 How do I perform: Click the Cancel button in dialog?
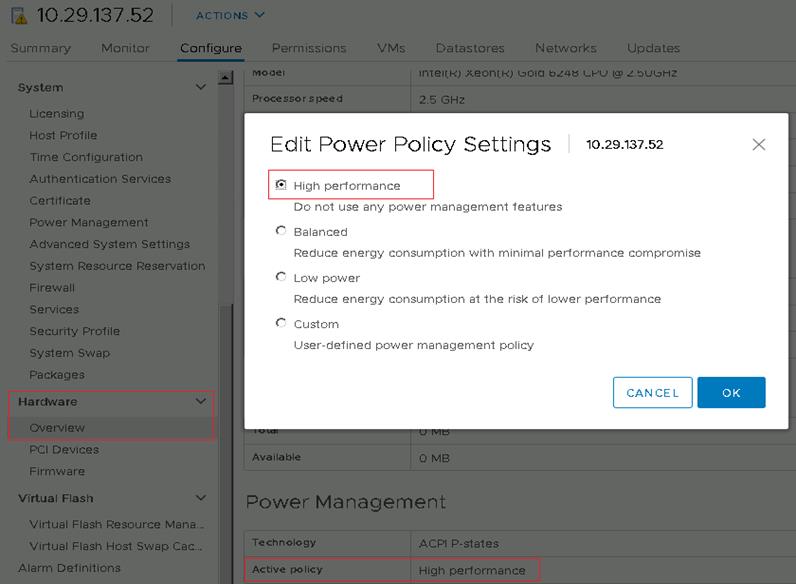652,393
